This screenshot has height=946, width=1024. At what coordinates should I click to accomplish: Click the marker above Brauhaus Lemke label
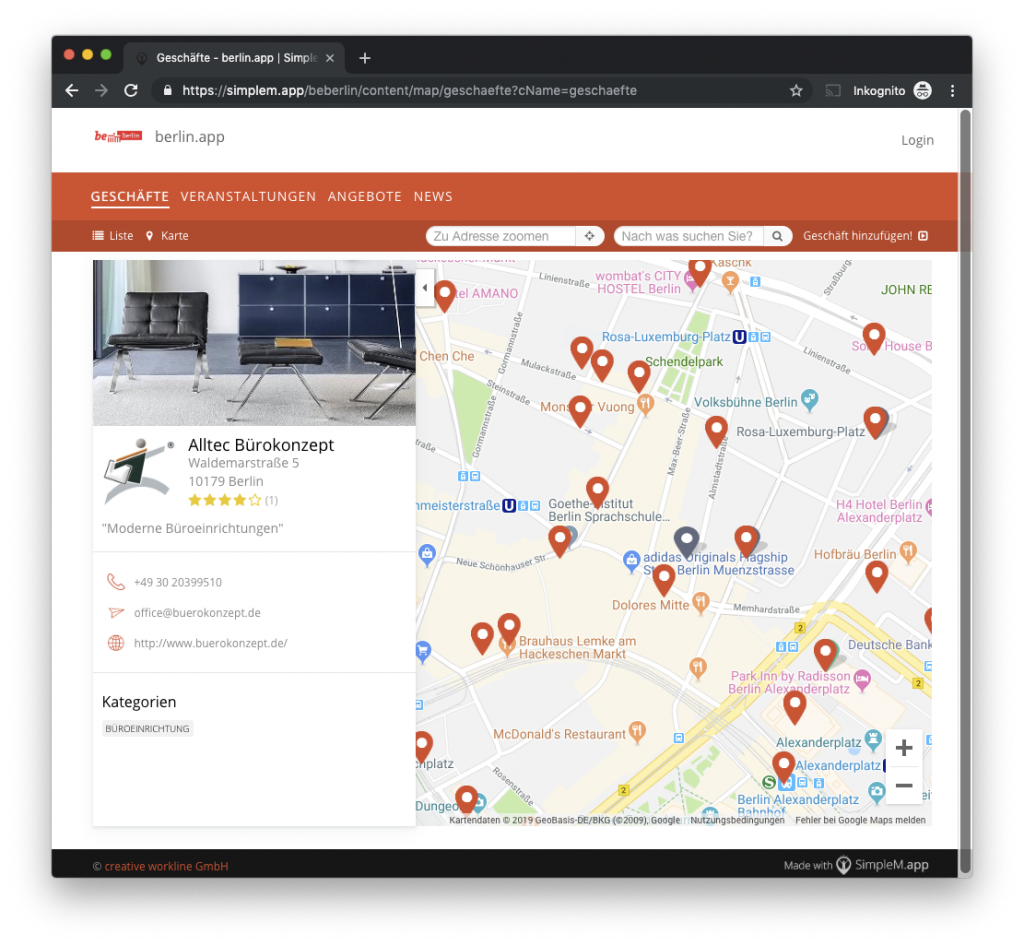(x=509, y=629)
